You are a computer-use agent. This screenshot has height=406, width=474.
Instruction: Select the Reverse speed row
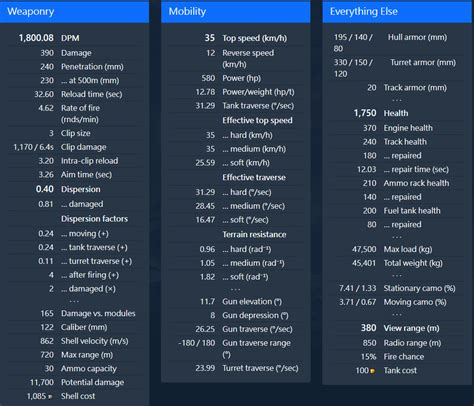pos(236,59)
